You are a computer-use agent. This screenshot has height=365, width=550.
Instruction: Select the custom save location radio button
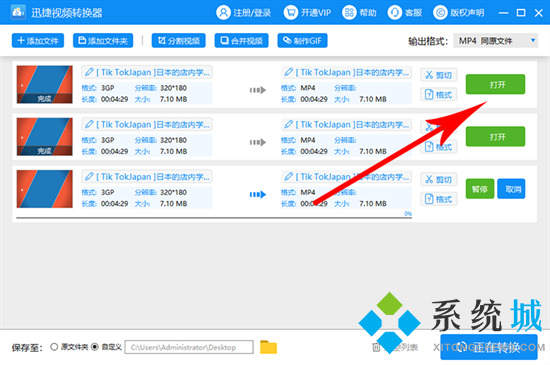[95, 347]
